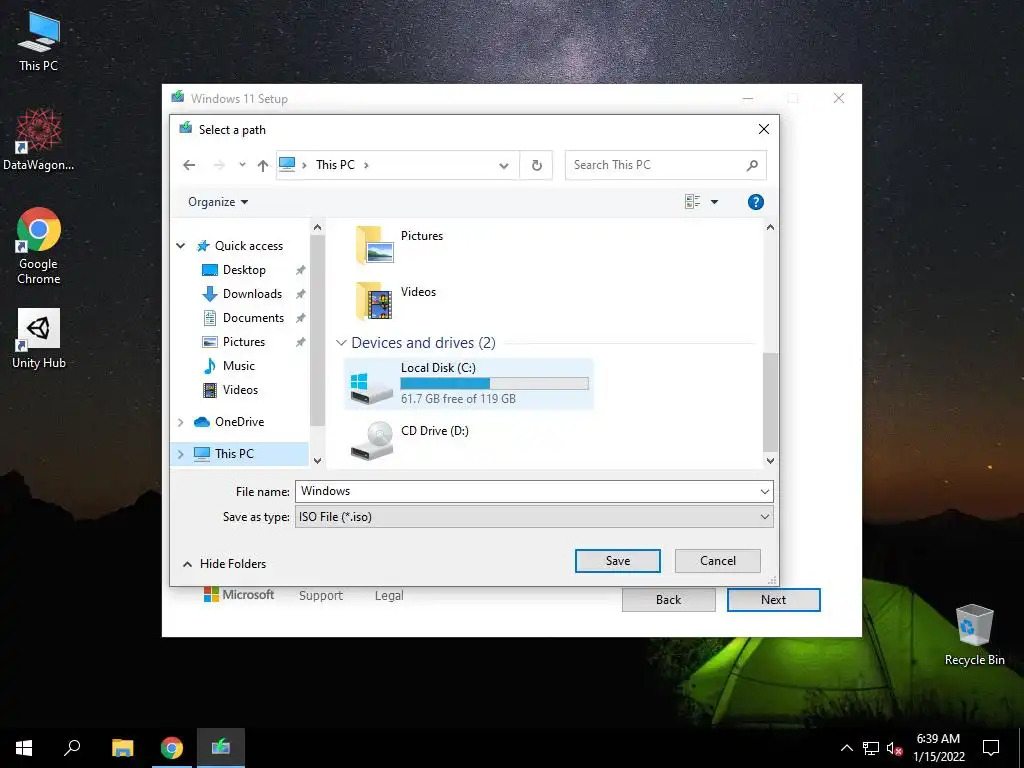Click Local Disk (C:) capacity bar
The height and width of the screenshot is (768, 1024).
coord(494,383)
